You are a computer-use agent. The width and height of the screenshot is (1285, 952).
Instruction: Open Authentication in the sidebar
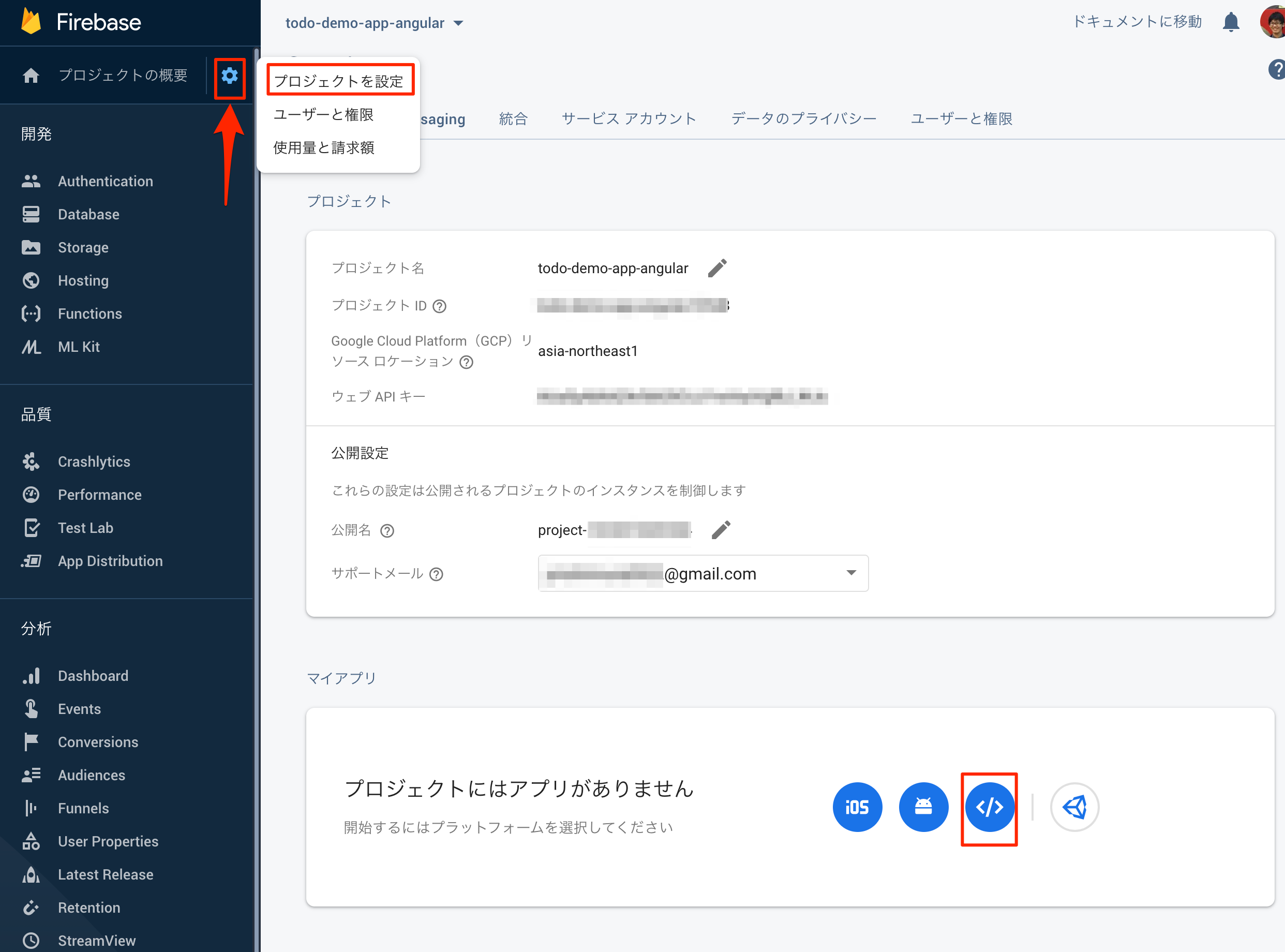click(x=106, y=181)
